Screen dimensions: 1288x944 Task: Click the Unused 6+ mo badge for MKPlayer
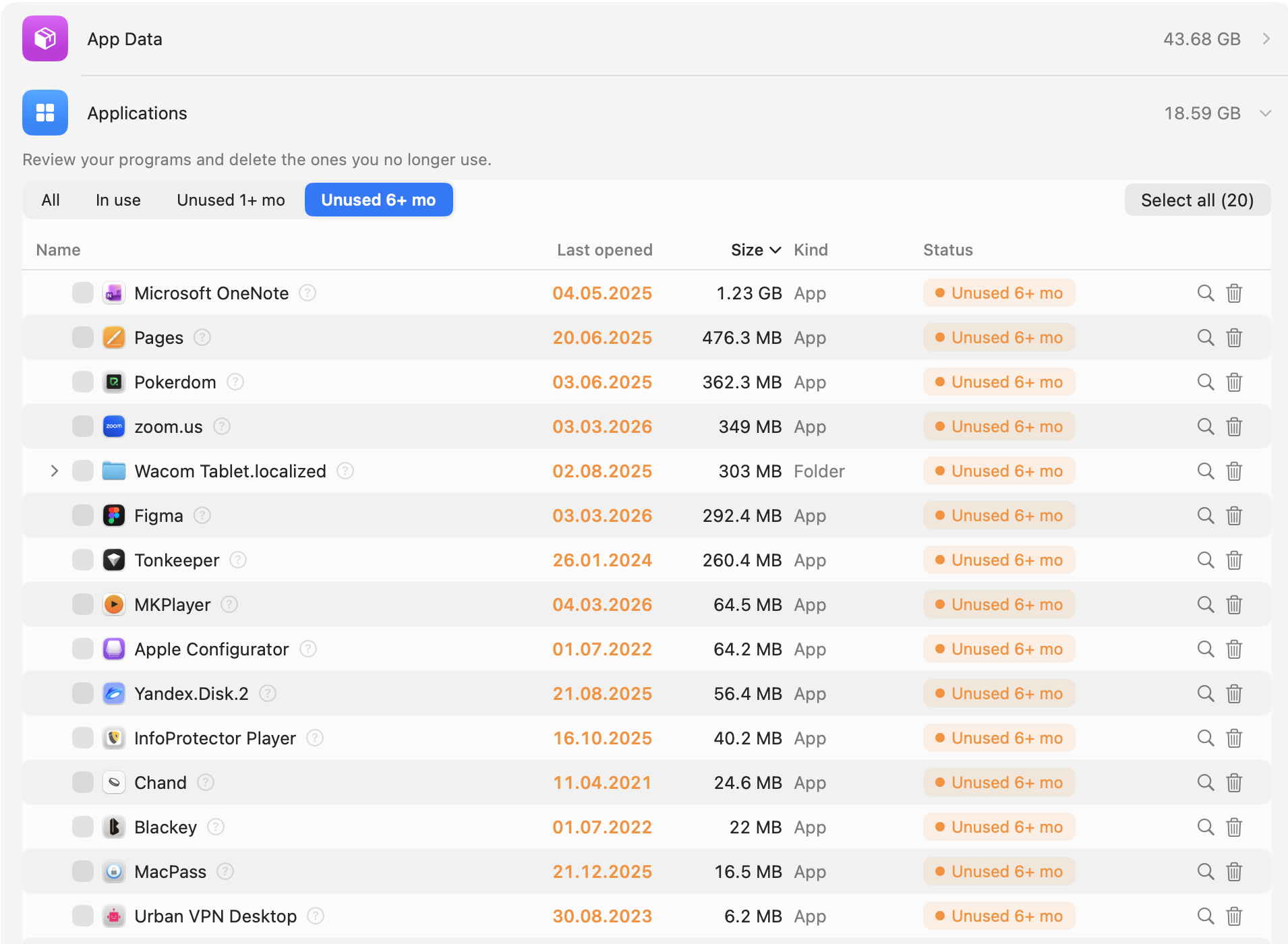[999, 605]
